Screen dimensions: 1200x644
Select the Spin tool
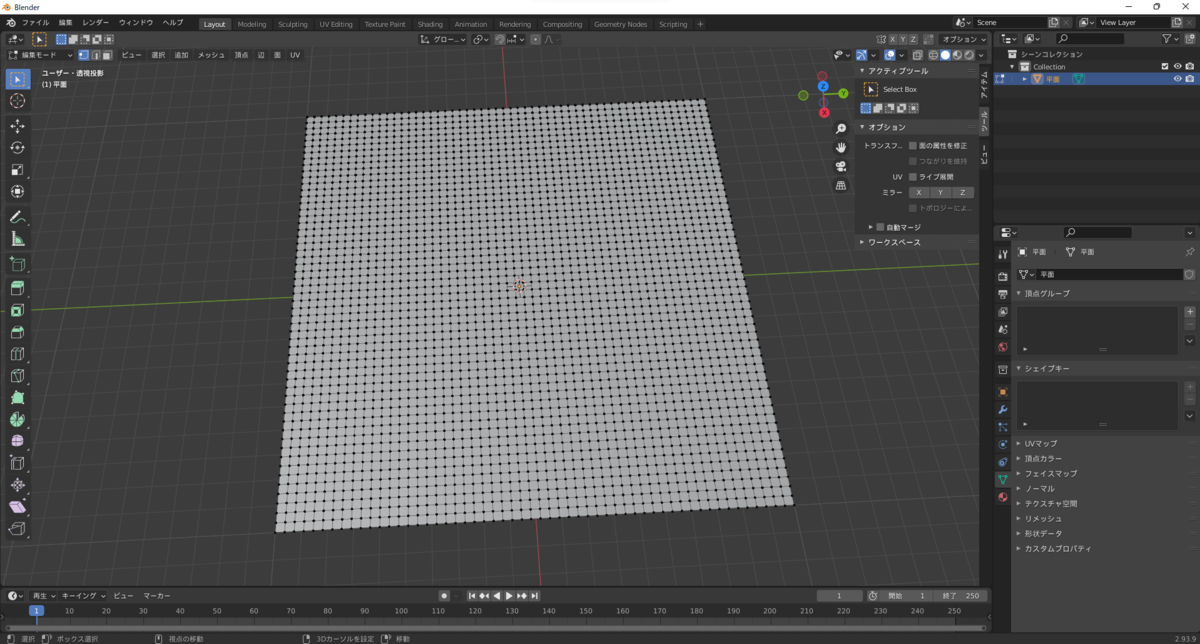(x=18, y=420)
